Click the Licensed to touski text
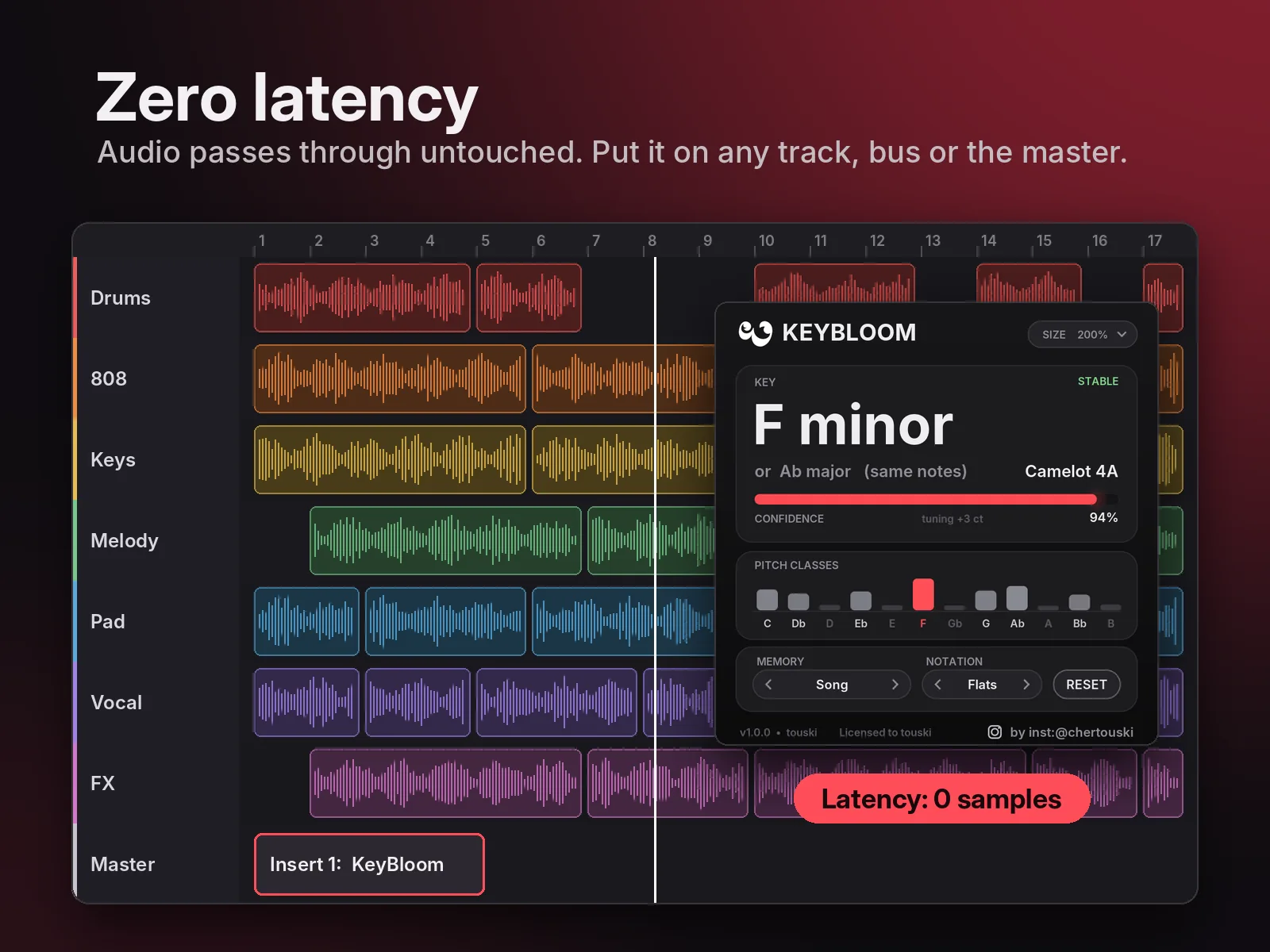The height and width of the screenshot is (952, 1270). click(885, 732)
